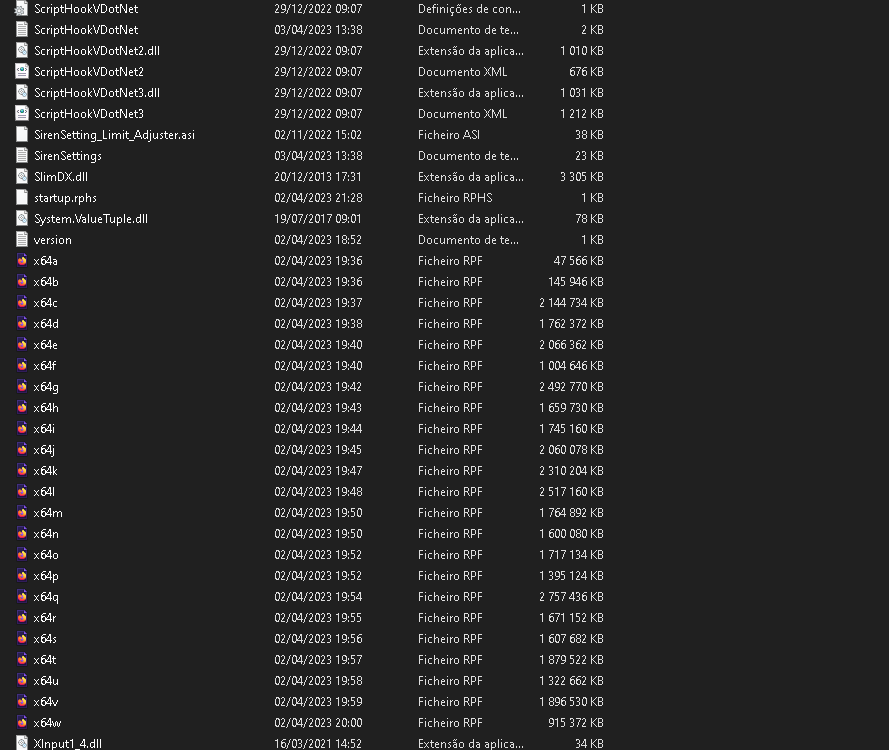This screenshot has width=889, height=750.
Task: Click the XInput1_4.dll file icon
Action: [22, 744]
